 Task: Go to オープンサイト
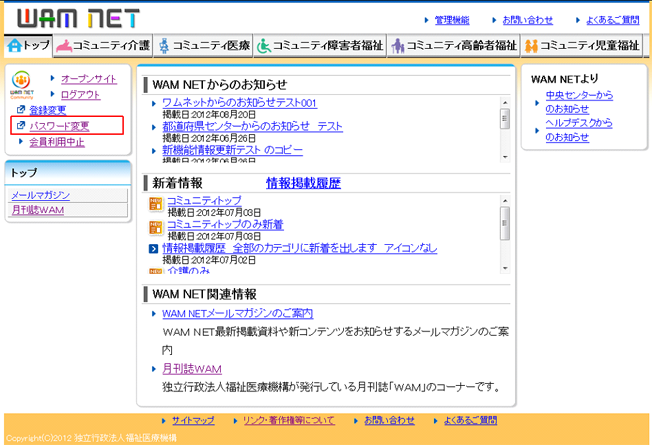click(x=89, y=79)
